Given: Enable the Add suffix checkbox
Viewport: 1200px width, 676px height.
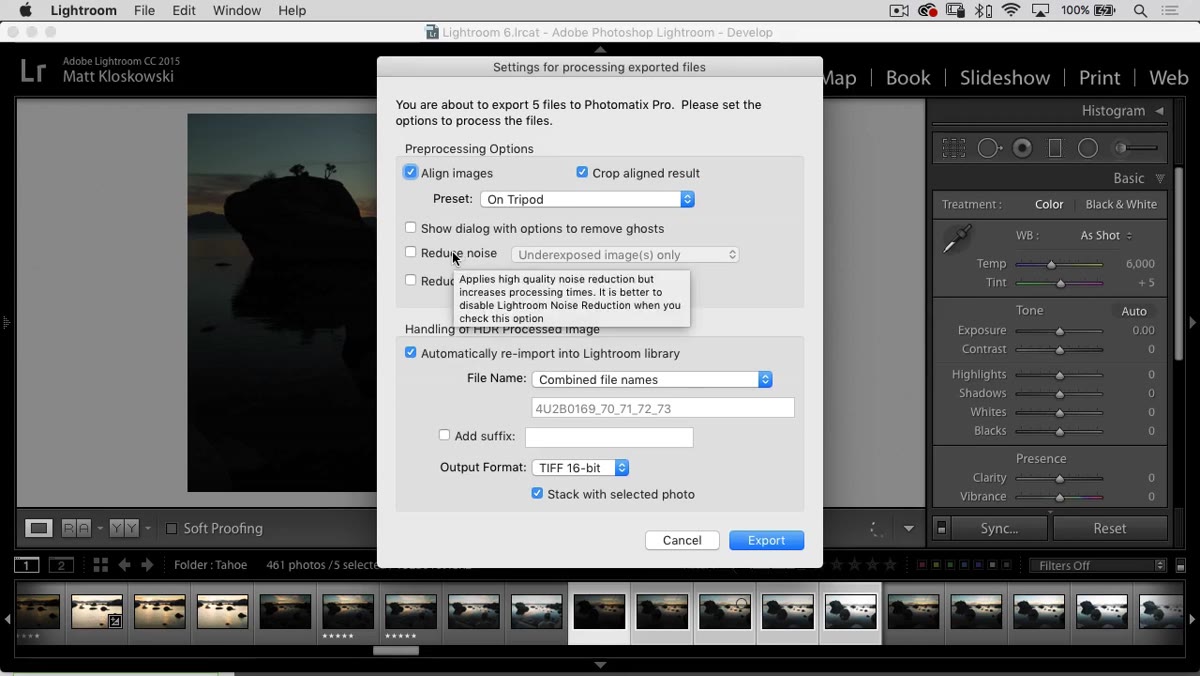Looking at the screenshot, I should pos(445,436).
